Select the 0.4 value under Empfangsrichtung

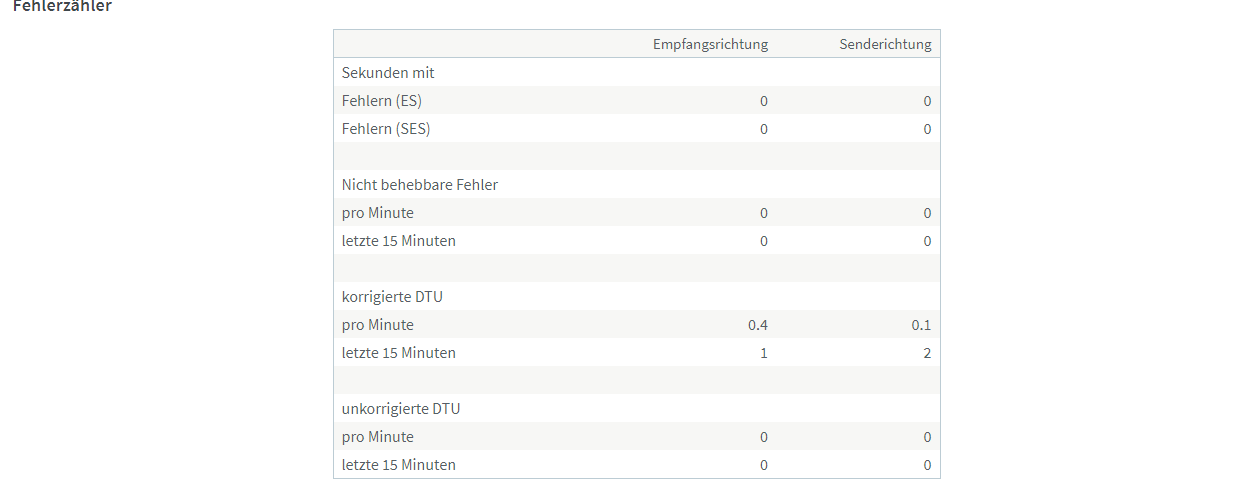click(x=758, y=325)
